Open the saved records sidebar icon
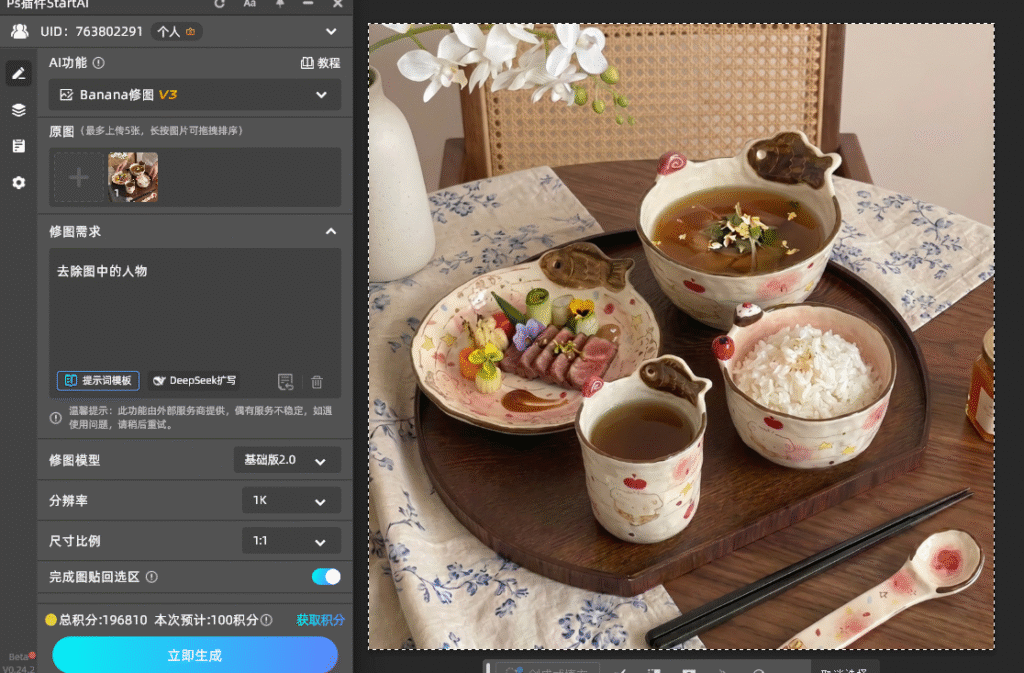Image resolution: width=1024 pixels, height=673 pixels. [18, 146]
